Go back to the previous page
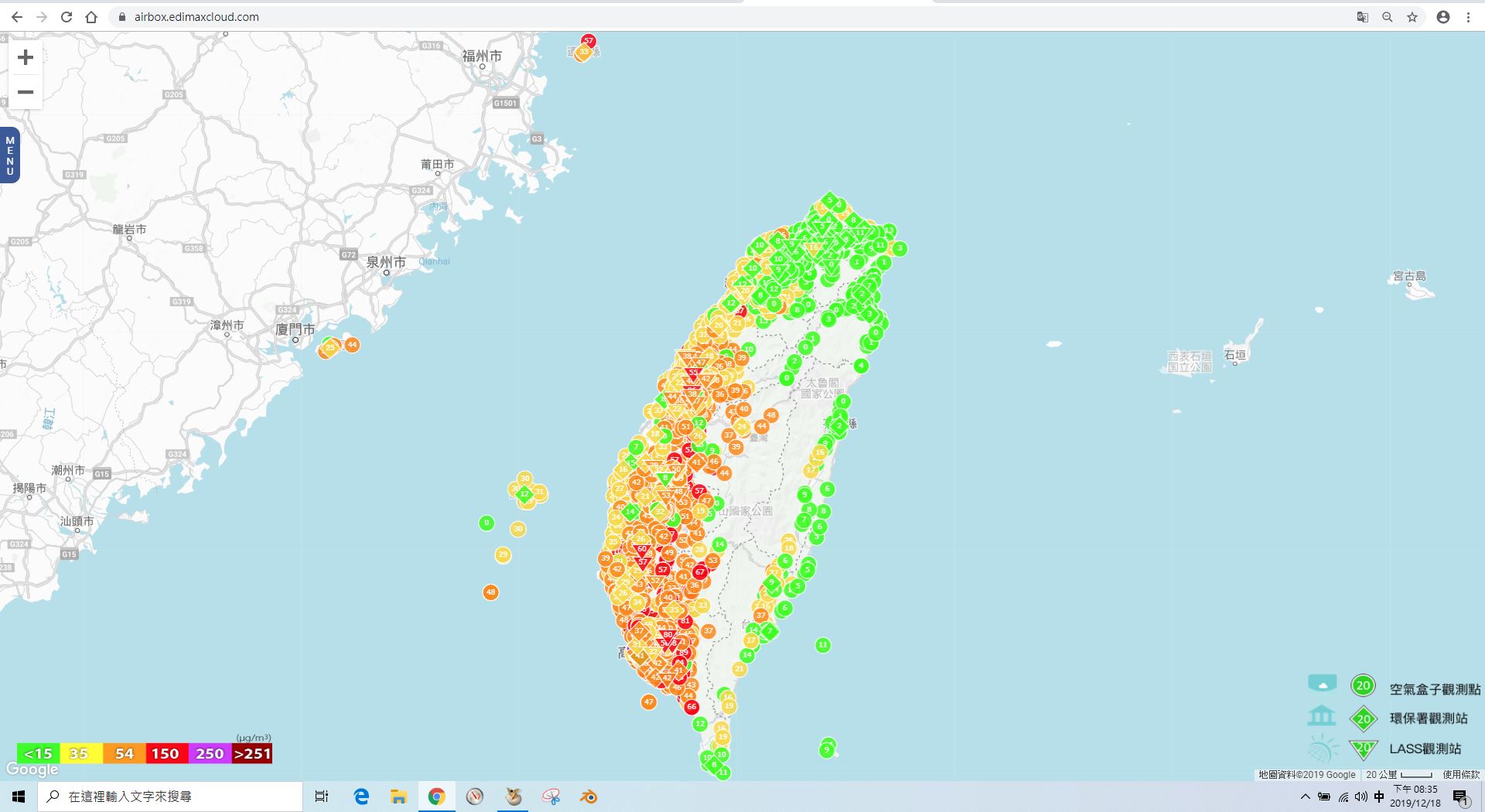The height and width of the screenshot is (812, 1485). 17,17
